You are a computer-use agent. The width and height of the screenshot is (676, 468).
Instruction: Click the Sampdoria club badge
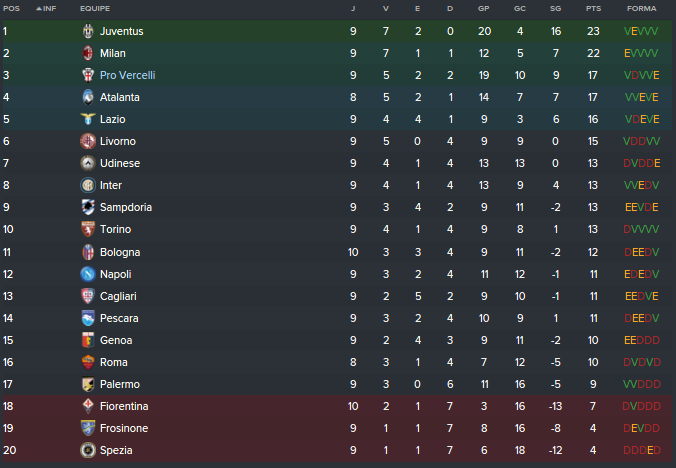87,207
